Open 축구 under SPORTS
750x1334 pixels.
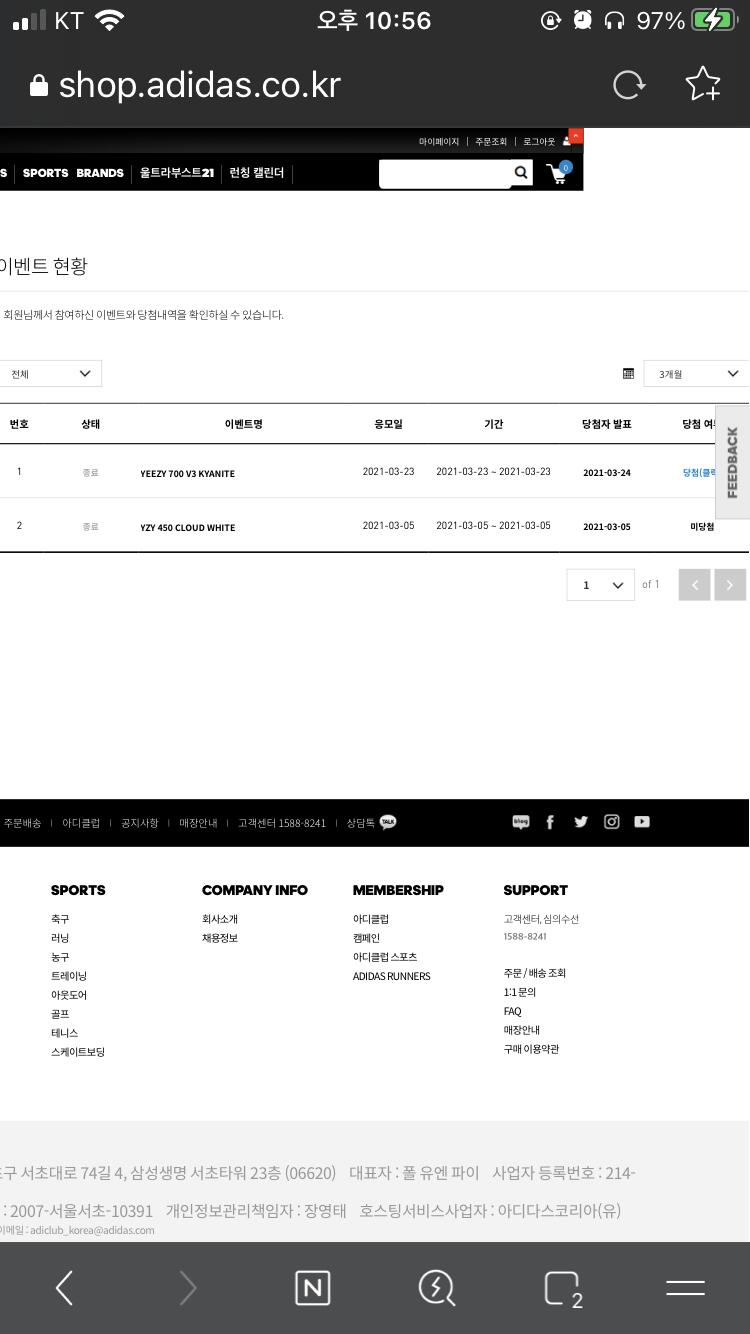(60, 919)
